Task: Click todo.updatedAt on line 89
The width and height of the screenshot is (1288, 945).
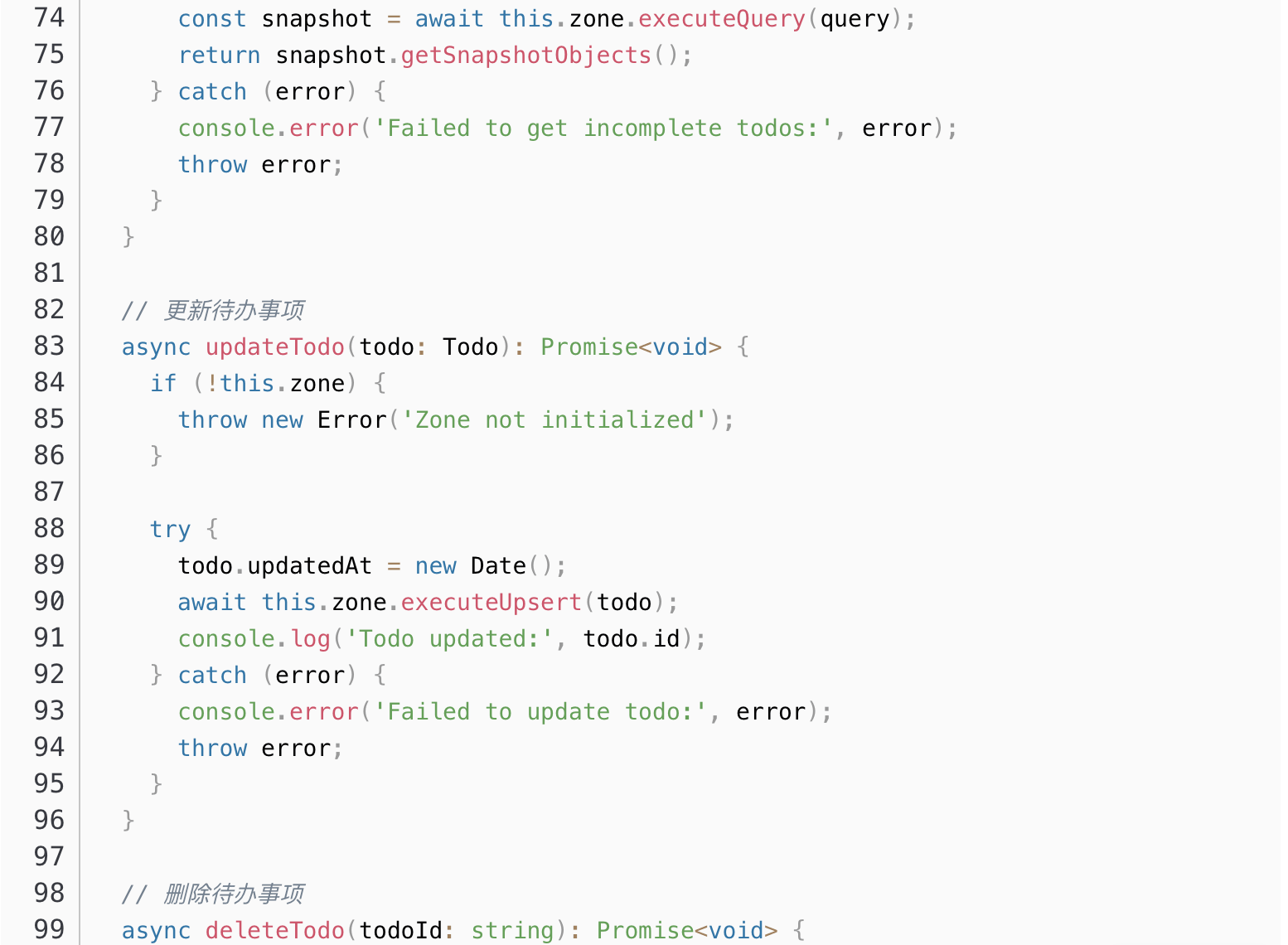Action: (274, 565)
